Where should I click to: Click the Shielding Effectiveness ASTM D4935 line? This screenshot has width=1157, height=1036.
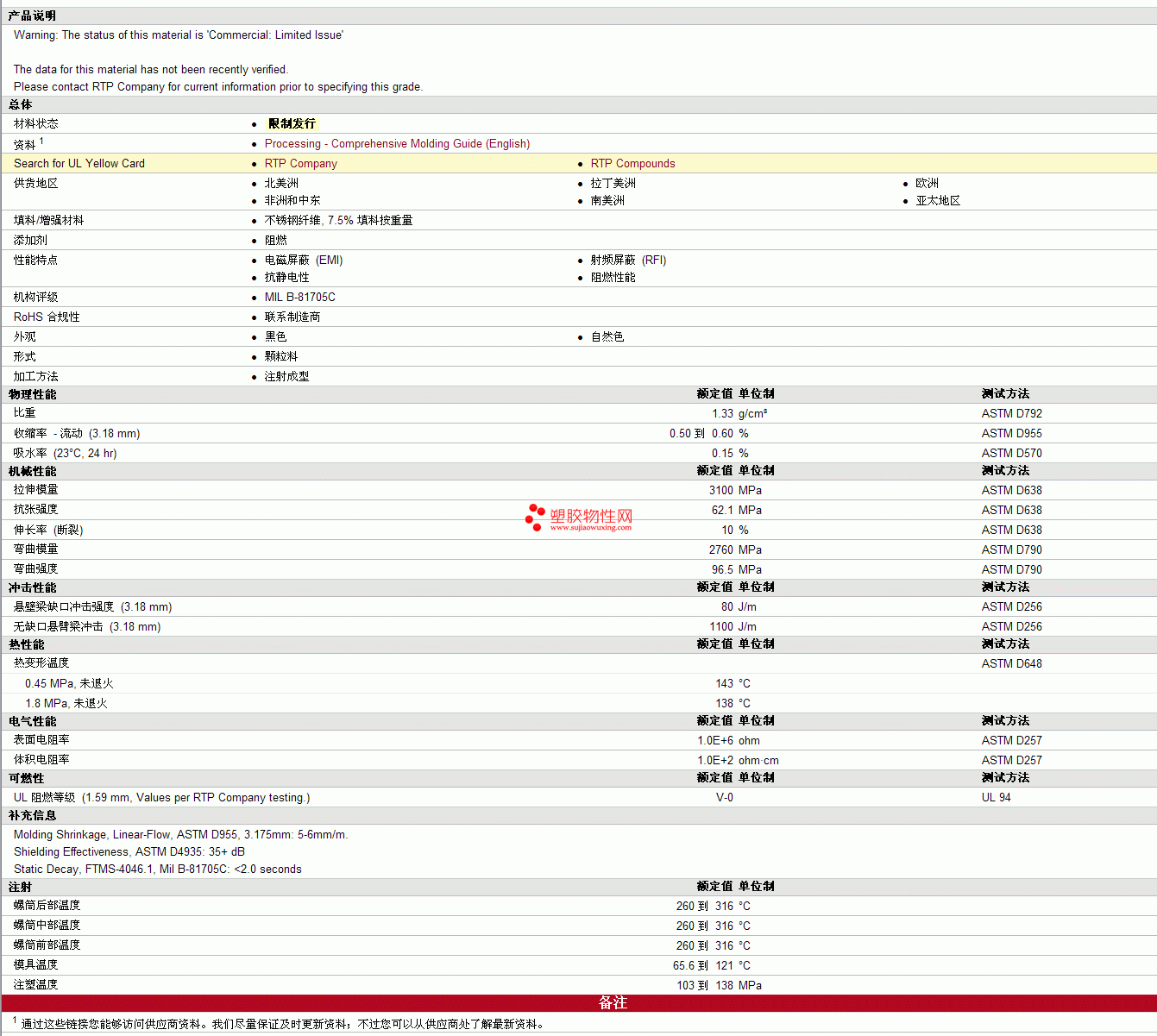(x=129, y=852)
